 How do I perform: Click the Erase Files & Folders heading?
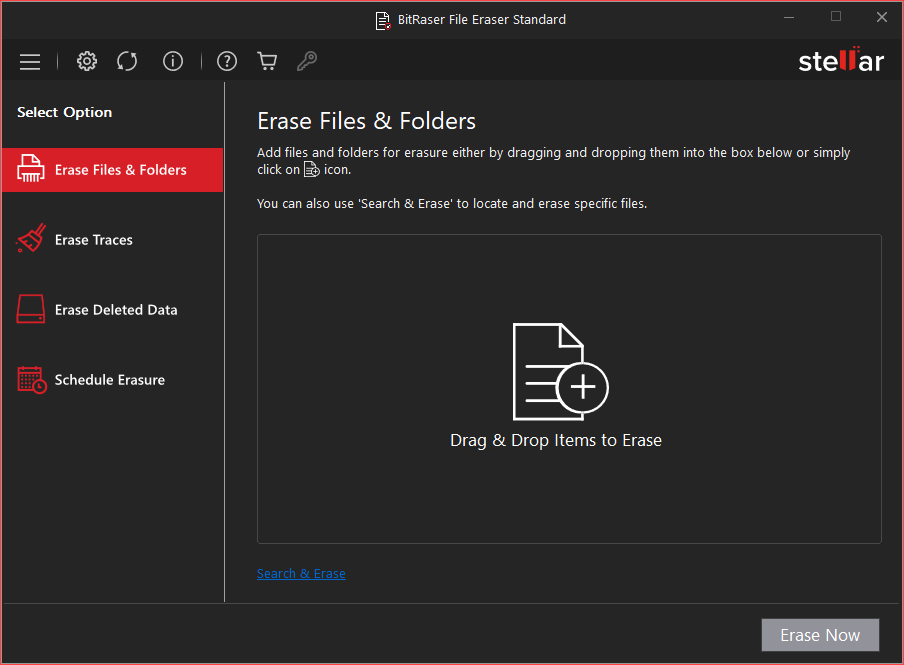point(366,121)
